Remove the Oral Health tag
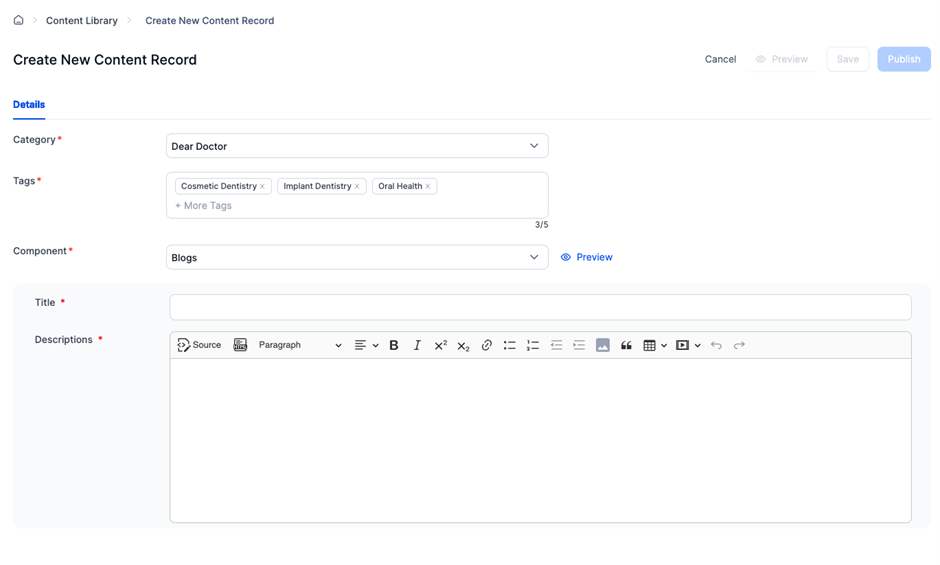The width and height of the screenshot is (940, 565). tap(427, 186)
